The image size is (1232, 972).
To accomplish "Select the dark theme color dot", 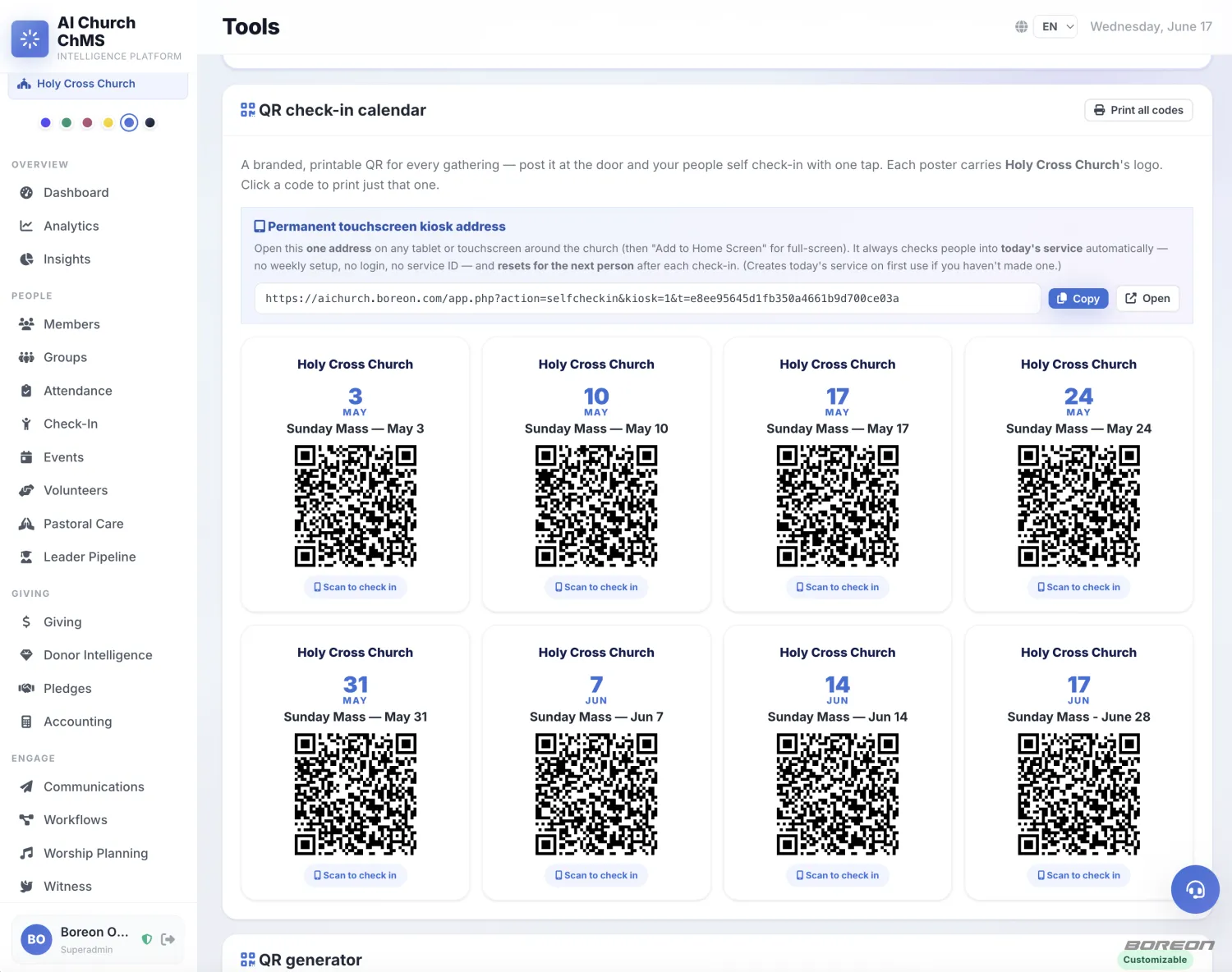I will click(149, 122).
